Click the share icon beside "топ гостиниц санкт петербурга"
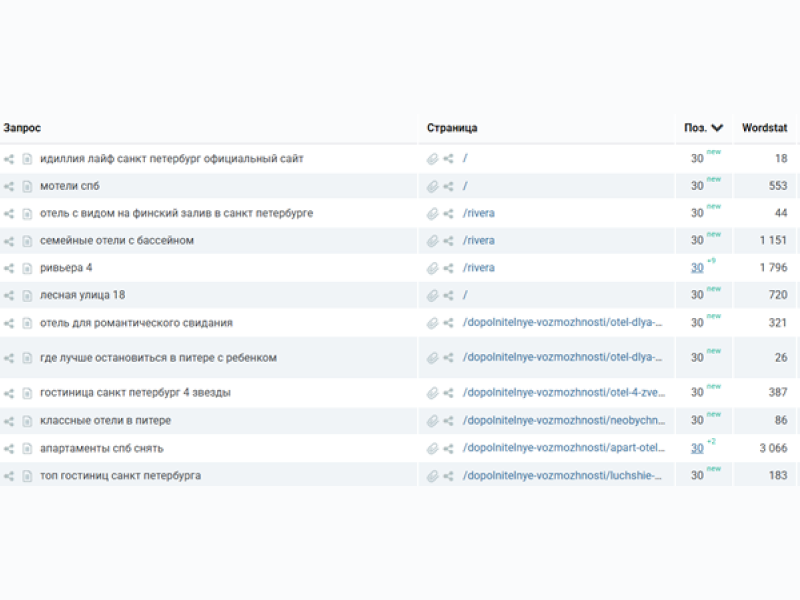Viewport: 800px width, 600px height. point(9,476)
